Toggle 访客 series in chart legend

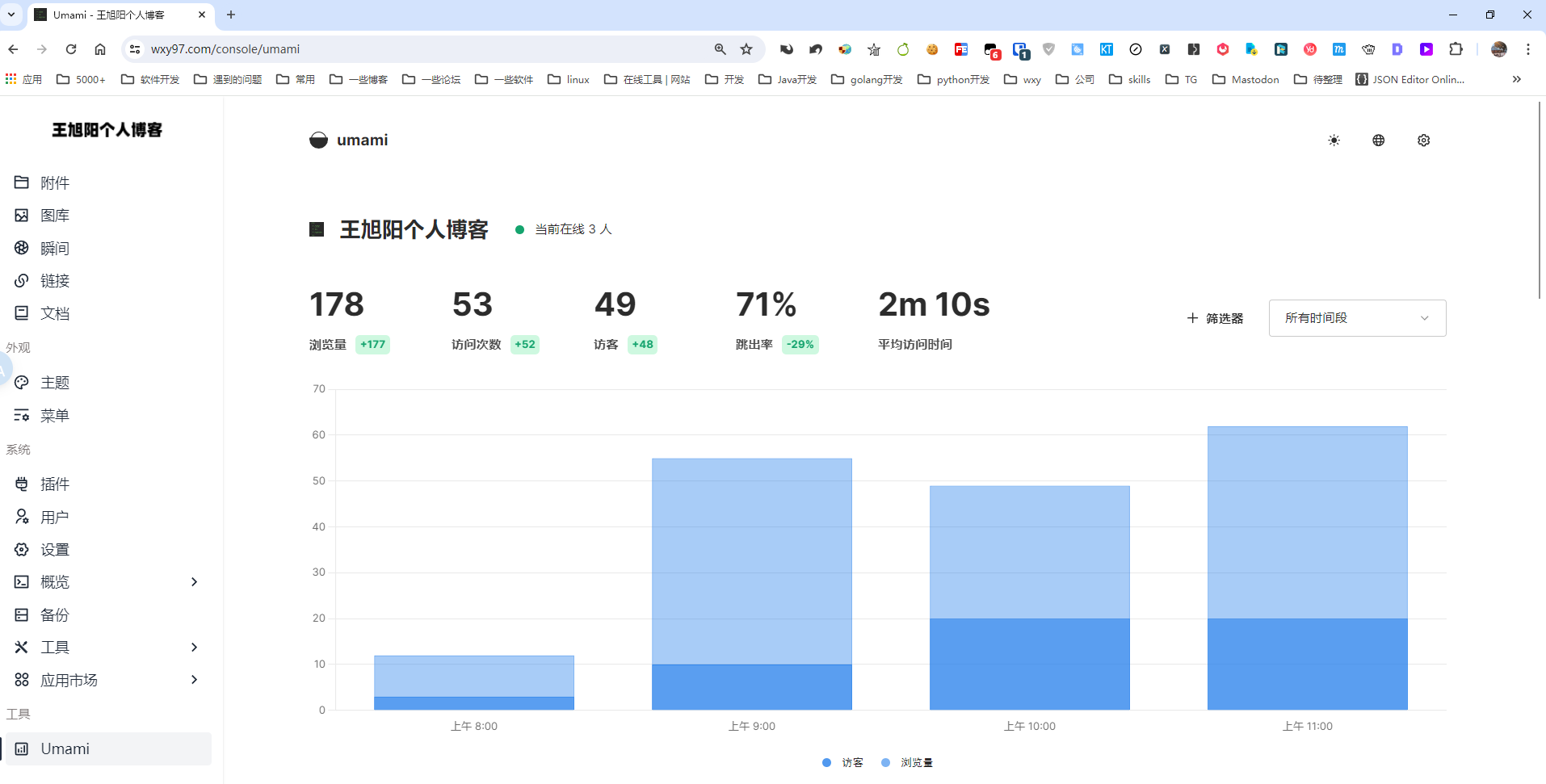[x=843, y=762]
